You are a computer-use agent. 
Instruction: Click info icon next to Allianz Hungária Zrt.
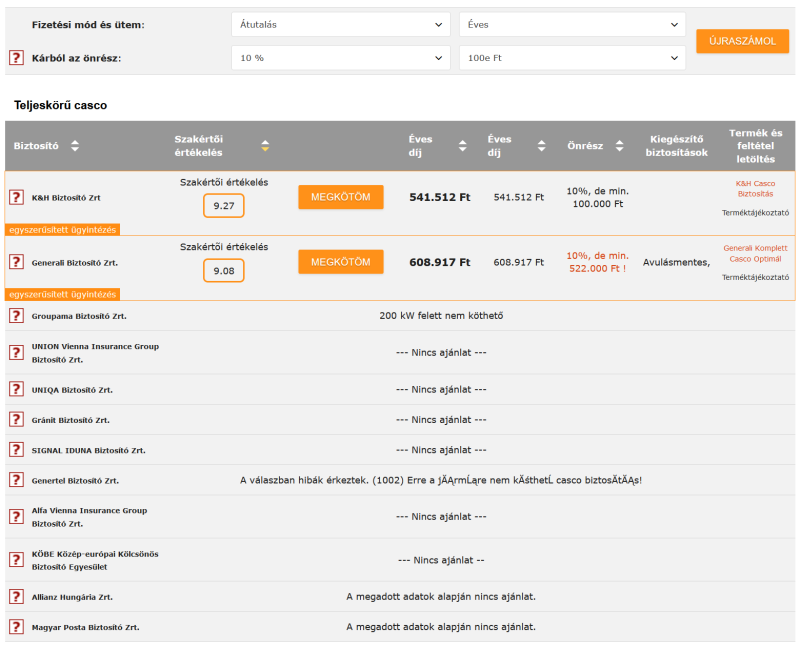16,596
